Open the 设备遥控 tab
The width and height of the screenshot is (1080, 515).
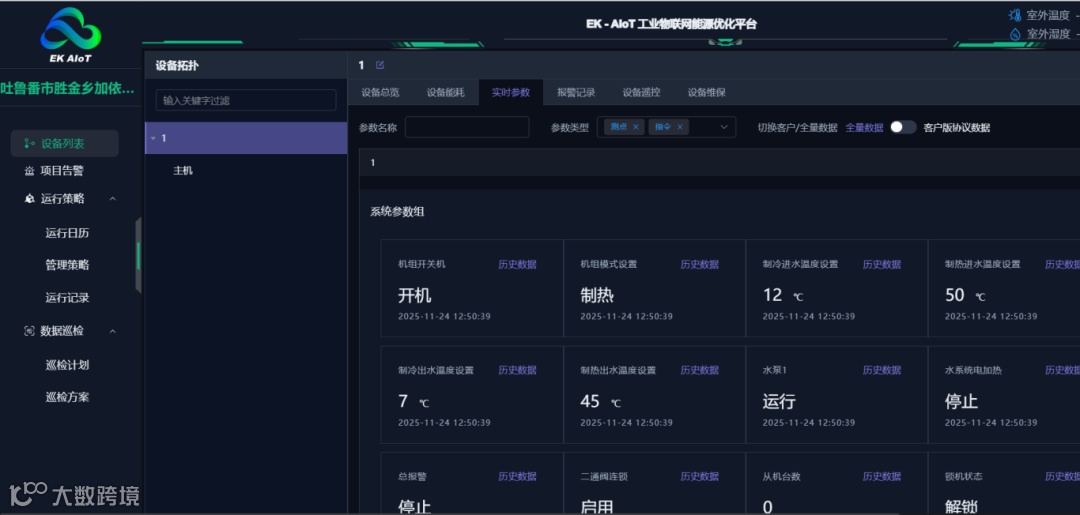[x=641, y=92]
